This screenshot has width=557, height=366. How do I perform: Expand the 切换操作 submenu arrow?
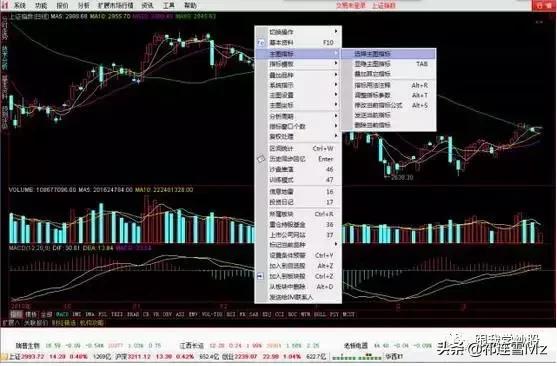pos(336,32)
